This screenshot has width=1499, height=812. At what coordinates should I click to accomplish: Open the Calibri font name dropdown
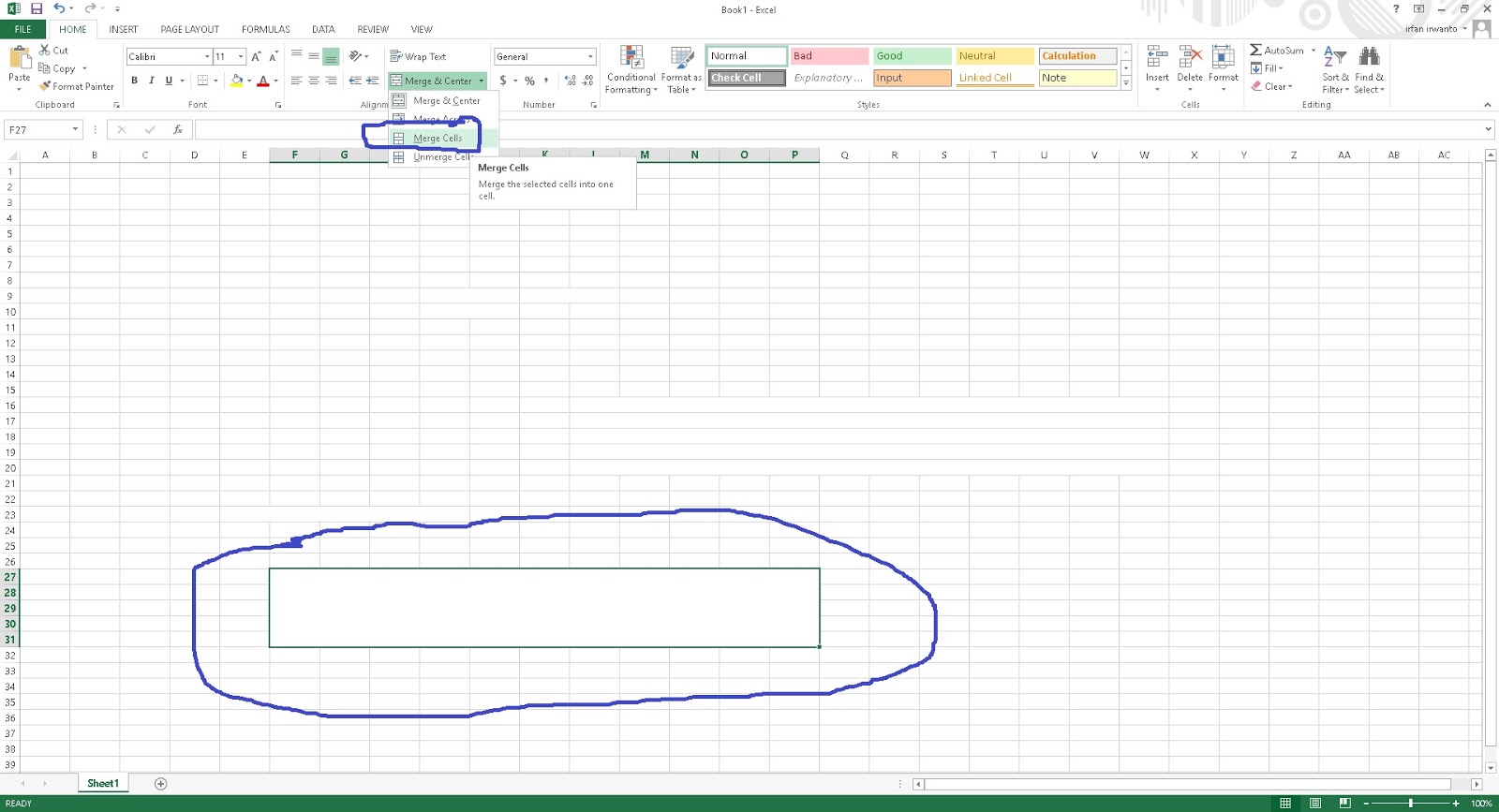207,57
